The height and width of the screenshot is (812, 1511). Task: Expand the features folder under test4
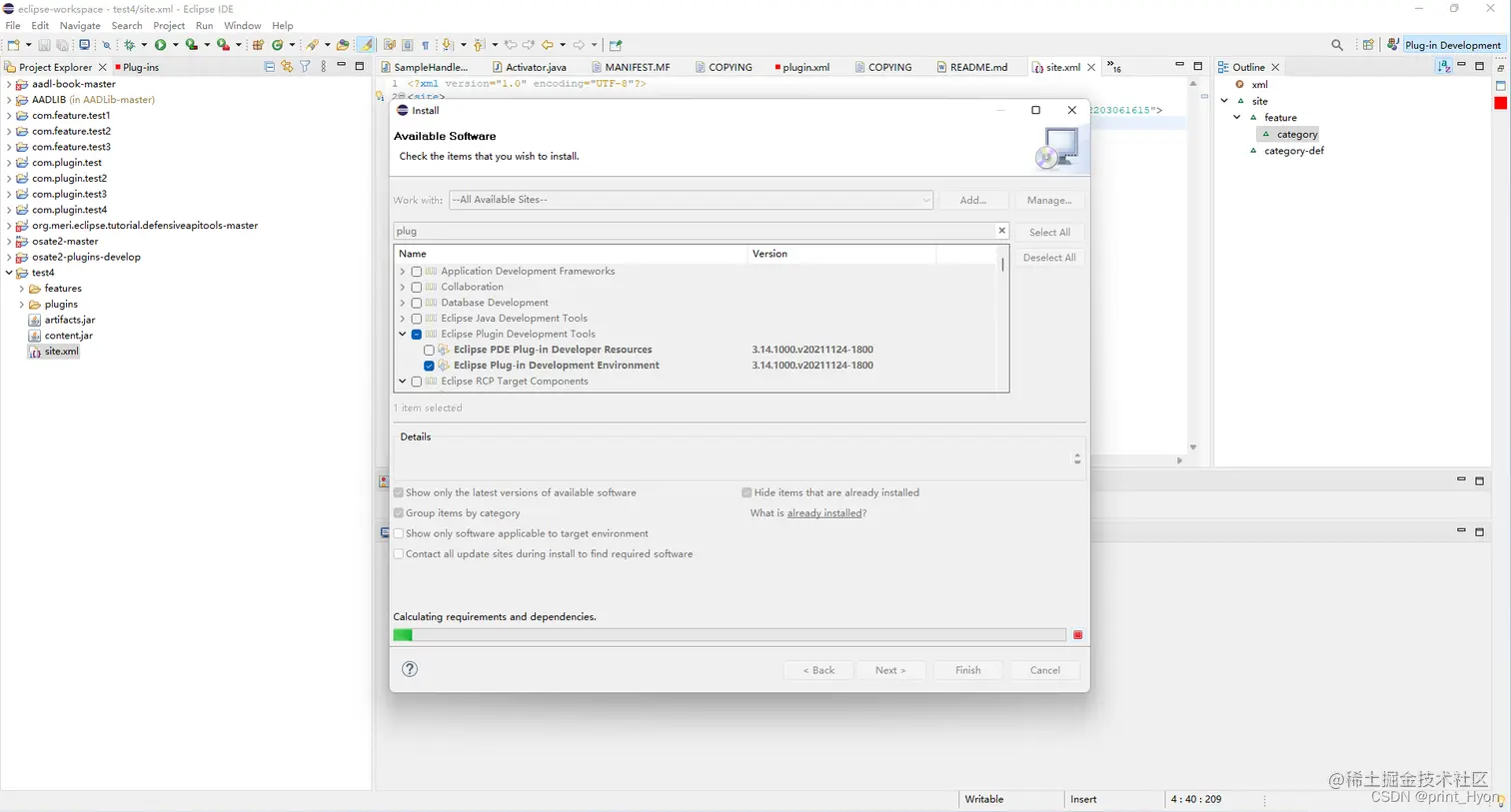[x=22, y=289]
